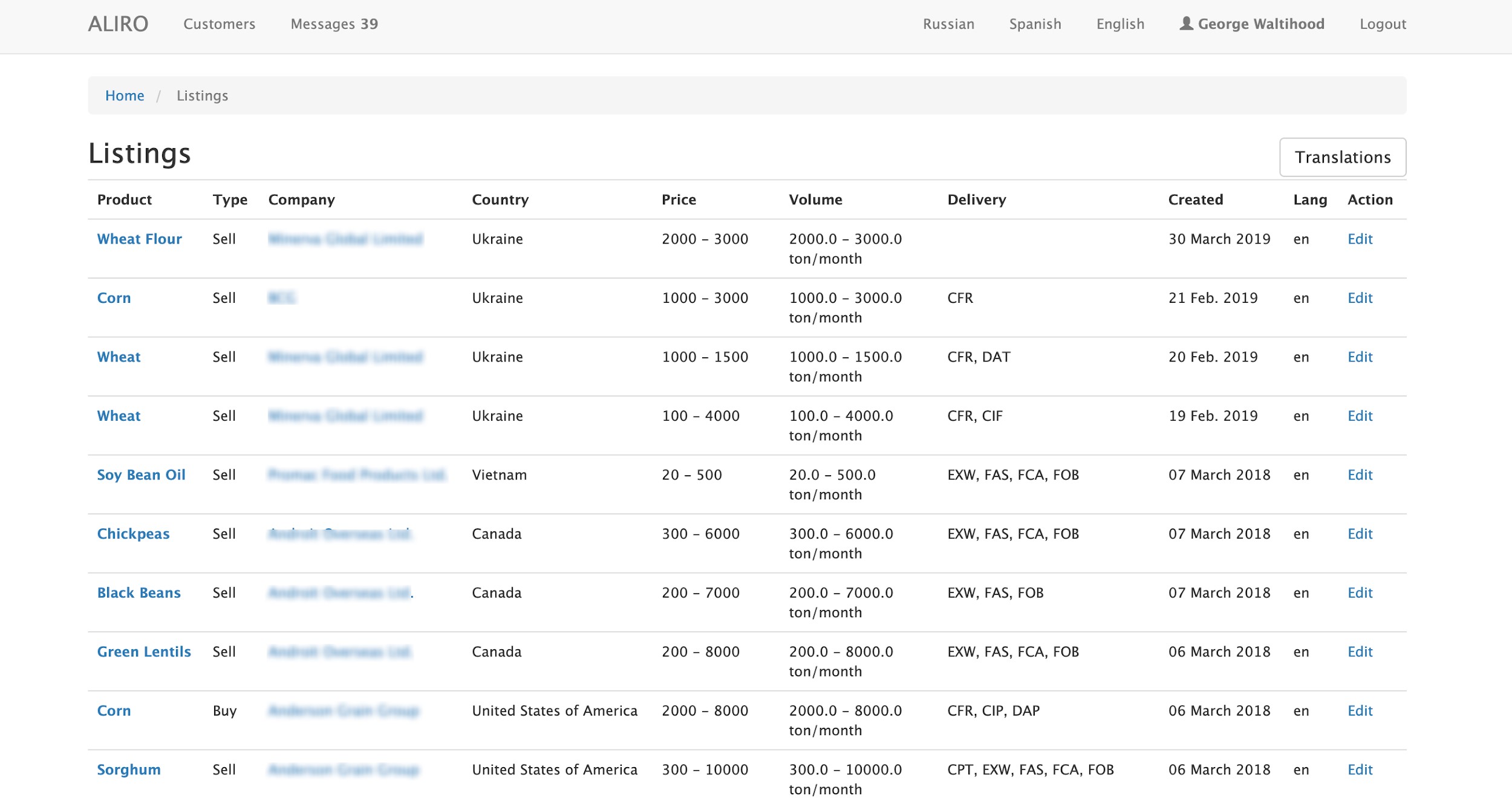The image size is (1512, 807).
Task: Switch language to English
Action: point(1120,24)
